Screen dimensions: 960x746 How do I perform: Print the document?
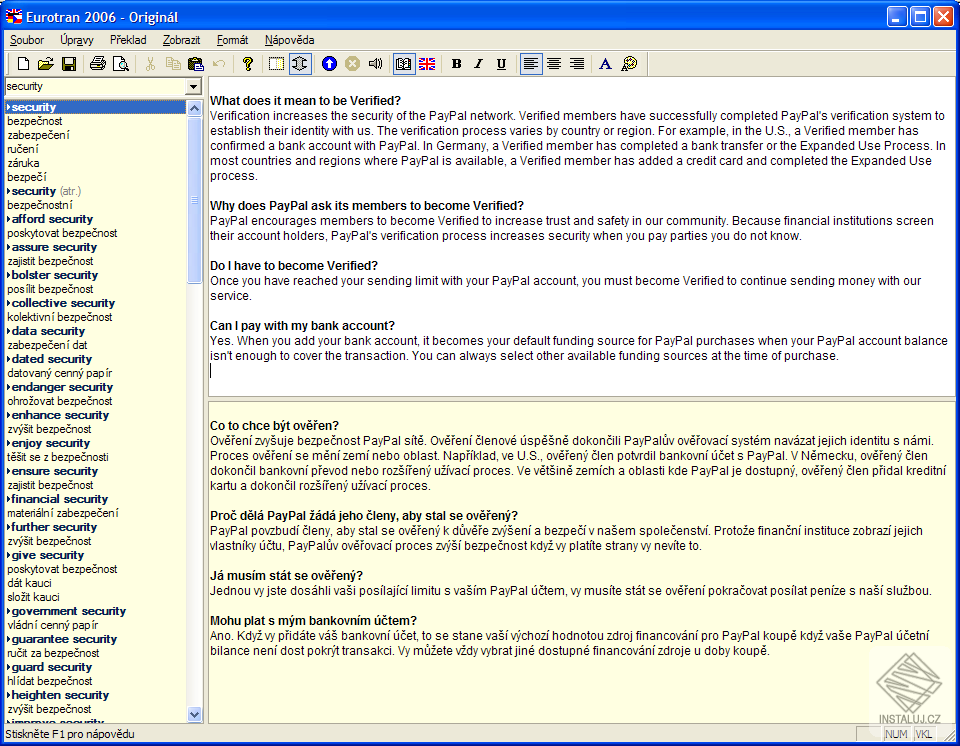(x=97, y=64)
